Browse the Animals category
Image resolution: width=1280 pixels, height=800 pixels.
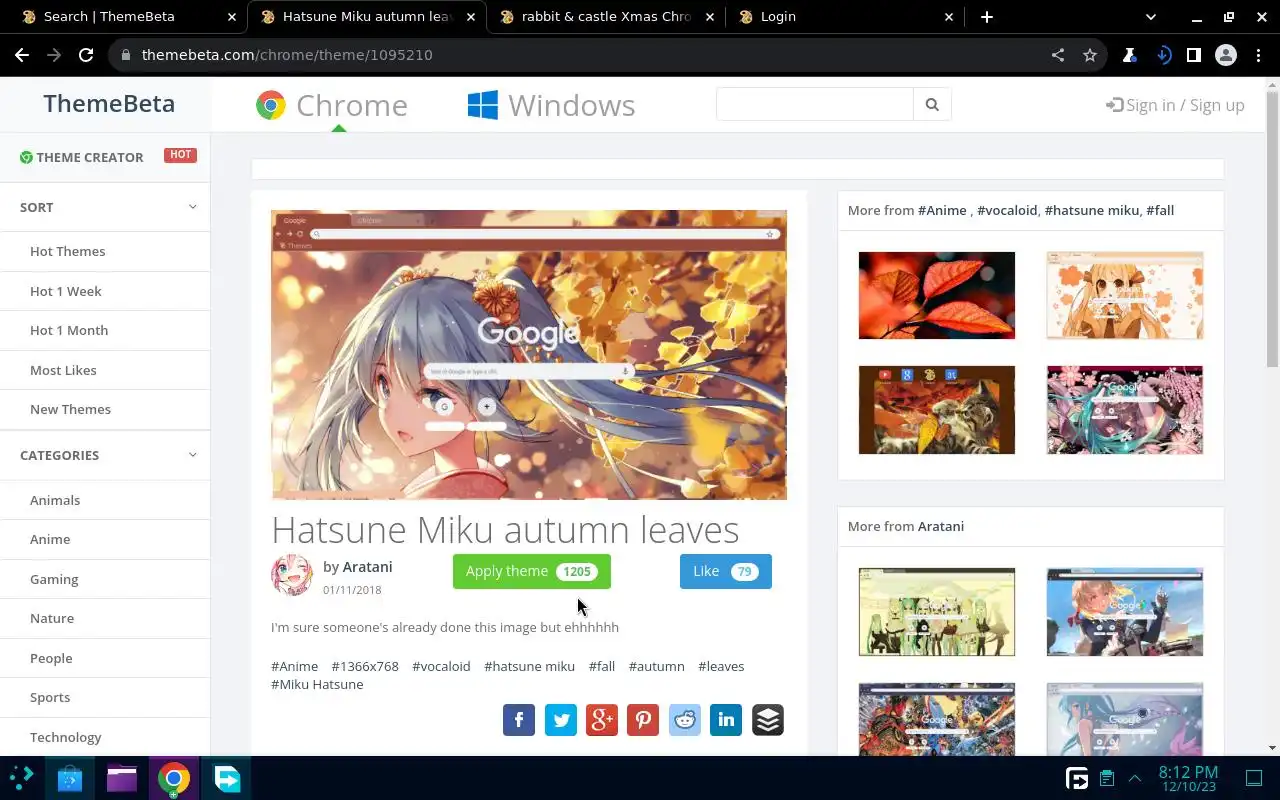tap(55, 500)
